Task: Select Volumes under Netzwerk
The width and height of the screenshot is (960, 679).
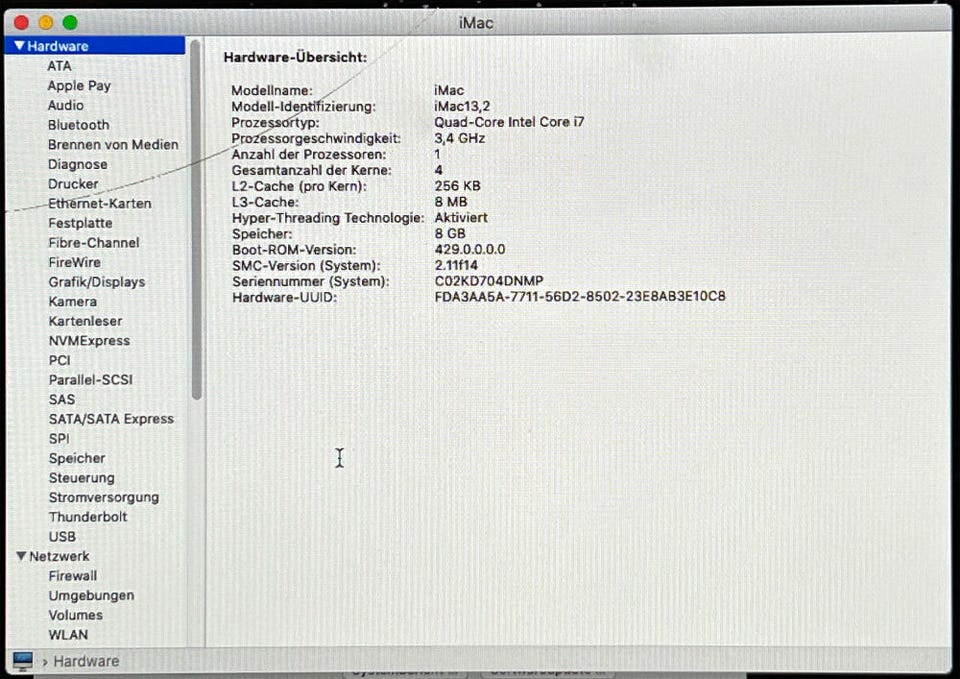Action: coord(75,615)
